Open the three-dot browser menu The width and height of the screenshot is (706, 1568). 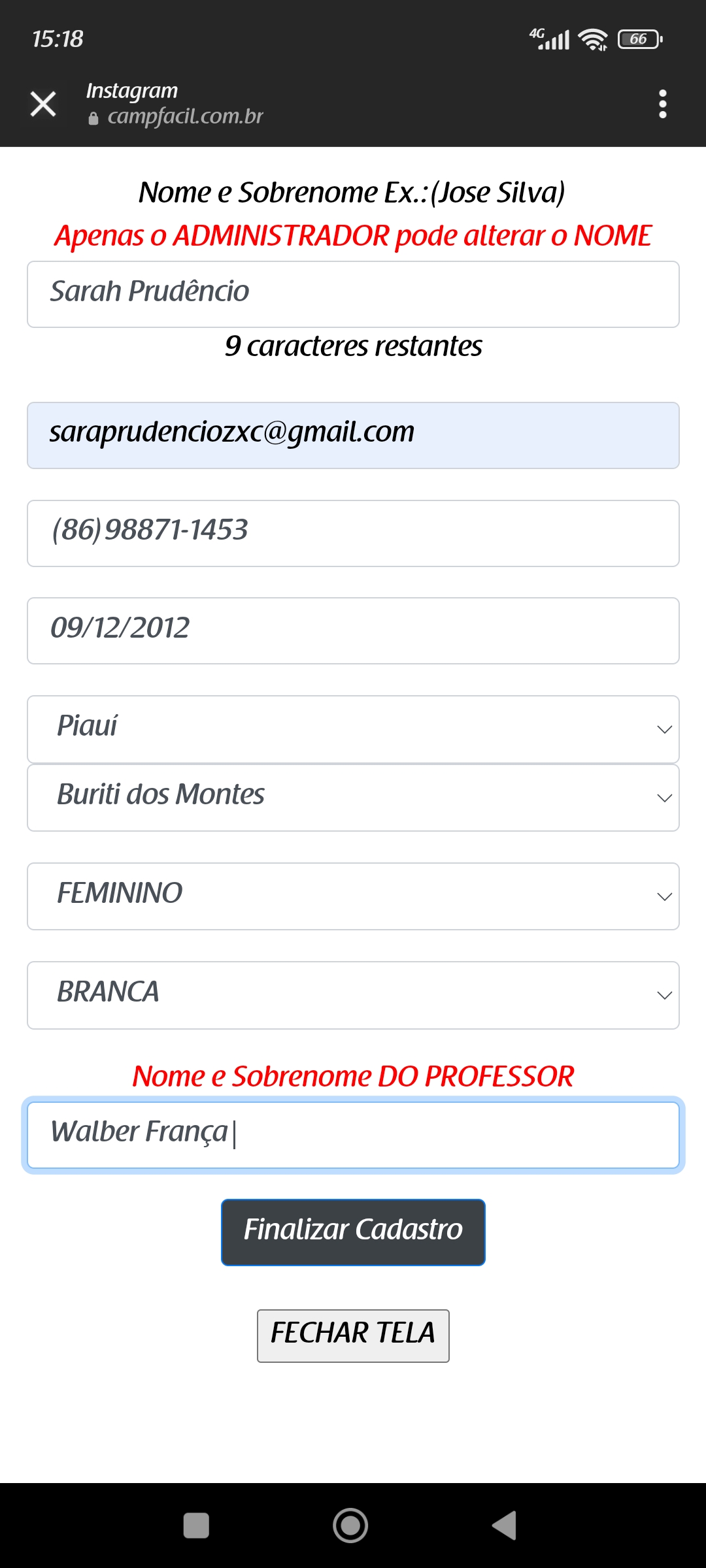662,104
